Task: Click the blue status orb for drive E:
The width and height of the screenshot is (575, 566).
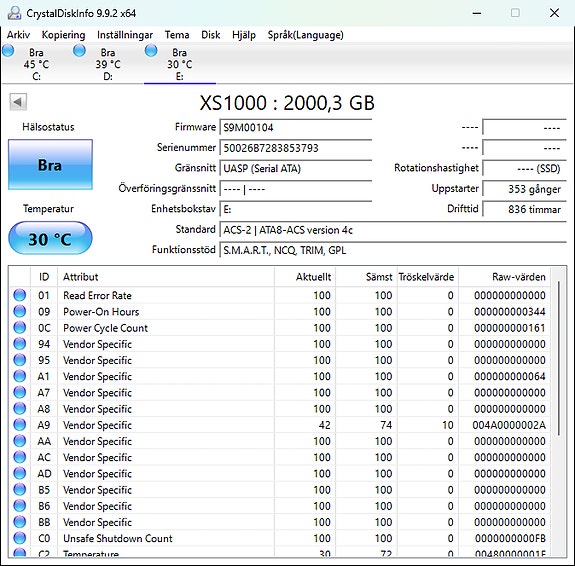Action: (x=151, y=51)
